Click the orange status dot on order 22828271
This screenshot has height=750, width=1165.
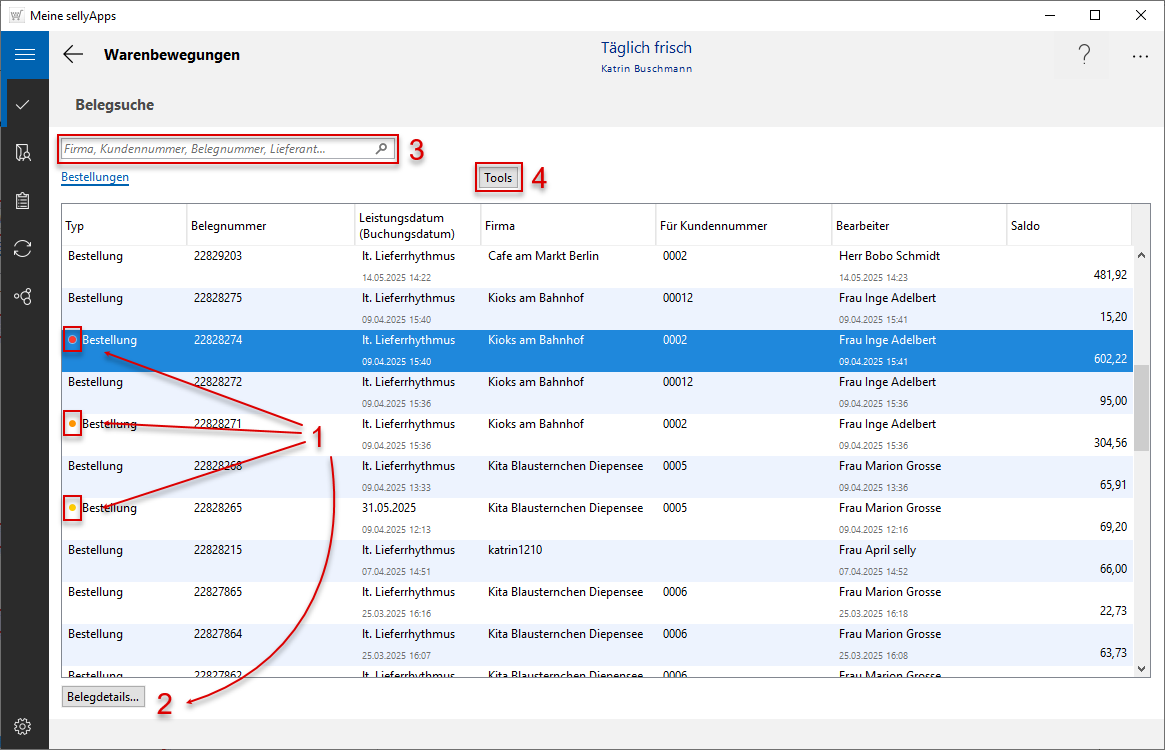click(x=72, y=424)
